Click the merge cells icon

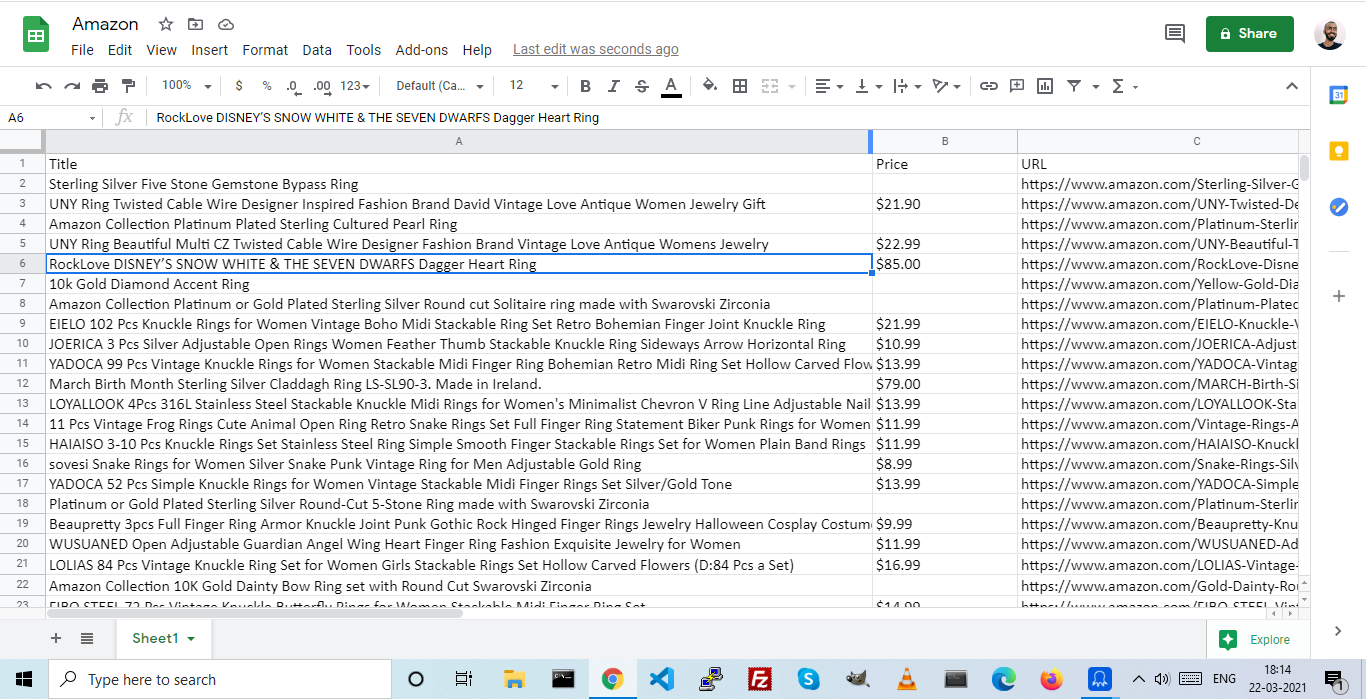(x=769, y=86)
